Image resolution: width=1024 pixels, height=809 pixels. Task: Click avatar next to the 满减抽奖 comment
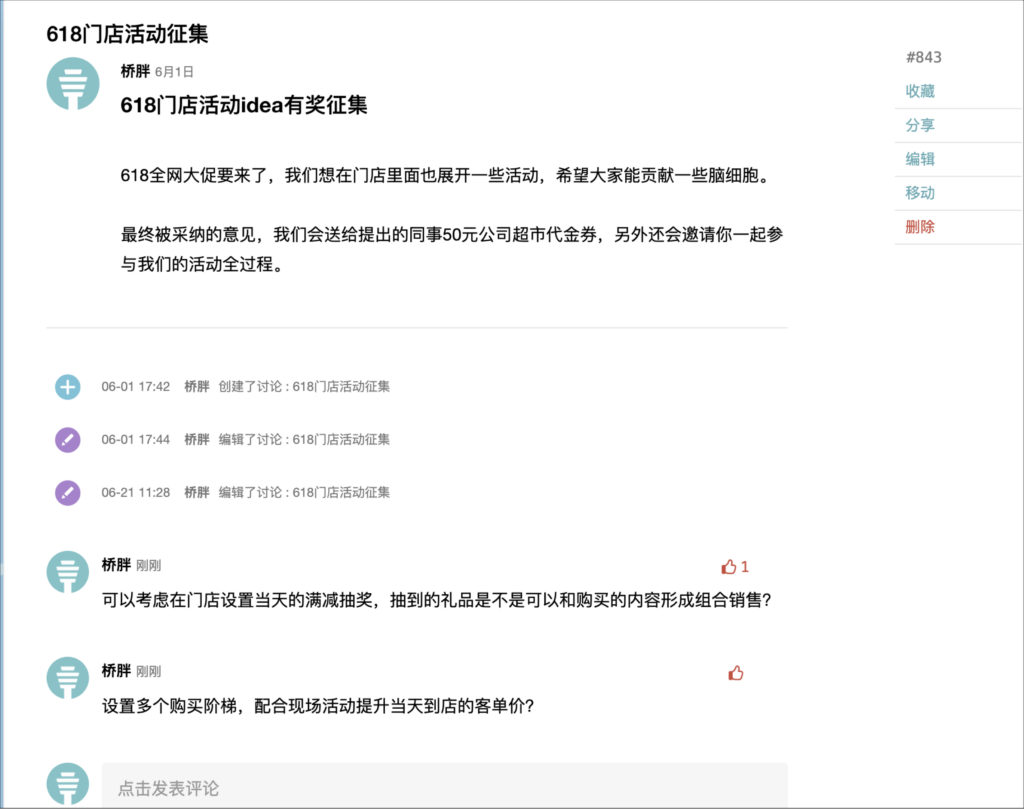73,573
